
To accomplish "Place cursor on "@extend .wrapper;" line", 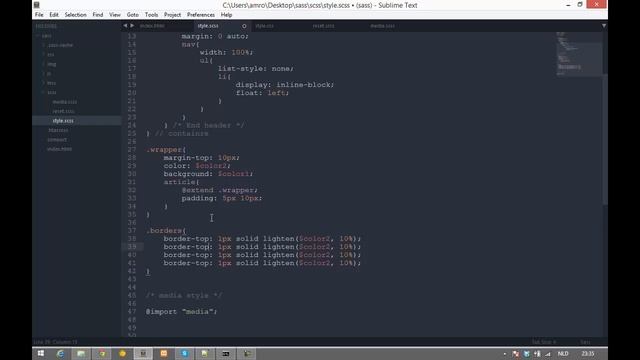I will [x=220, y=190].
